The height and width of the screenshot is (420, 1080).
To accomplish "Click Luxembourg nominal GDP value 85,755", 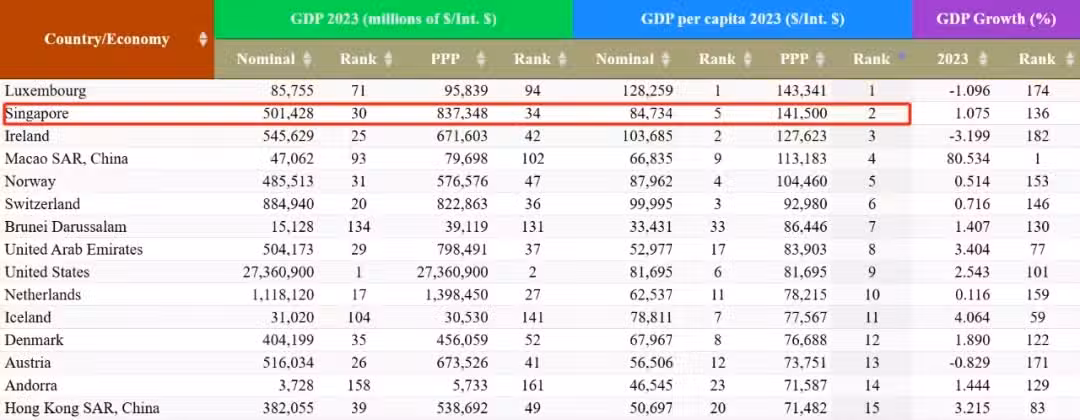I will click(x=293, y=90).
